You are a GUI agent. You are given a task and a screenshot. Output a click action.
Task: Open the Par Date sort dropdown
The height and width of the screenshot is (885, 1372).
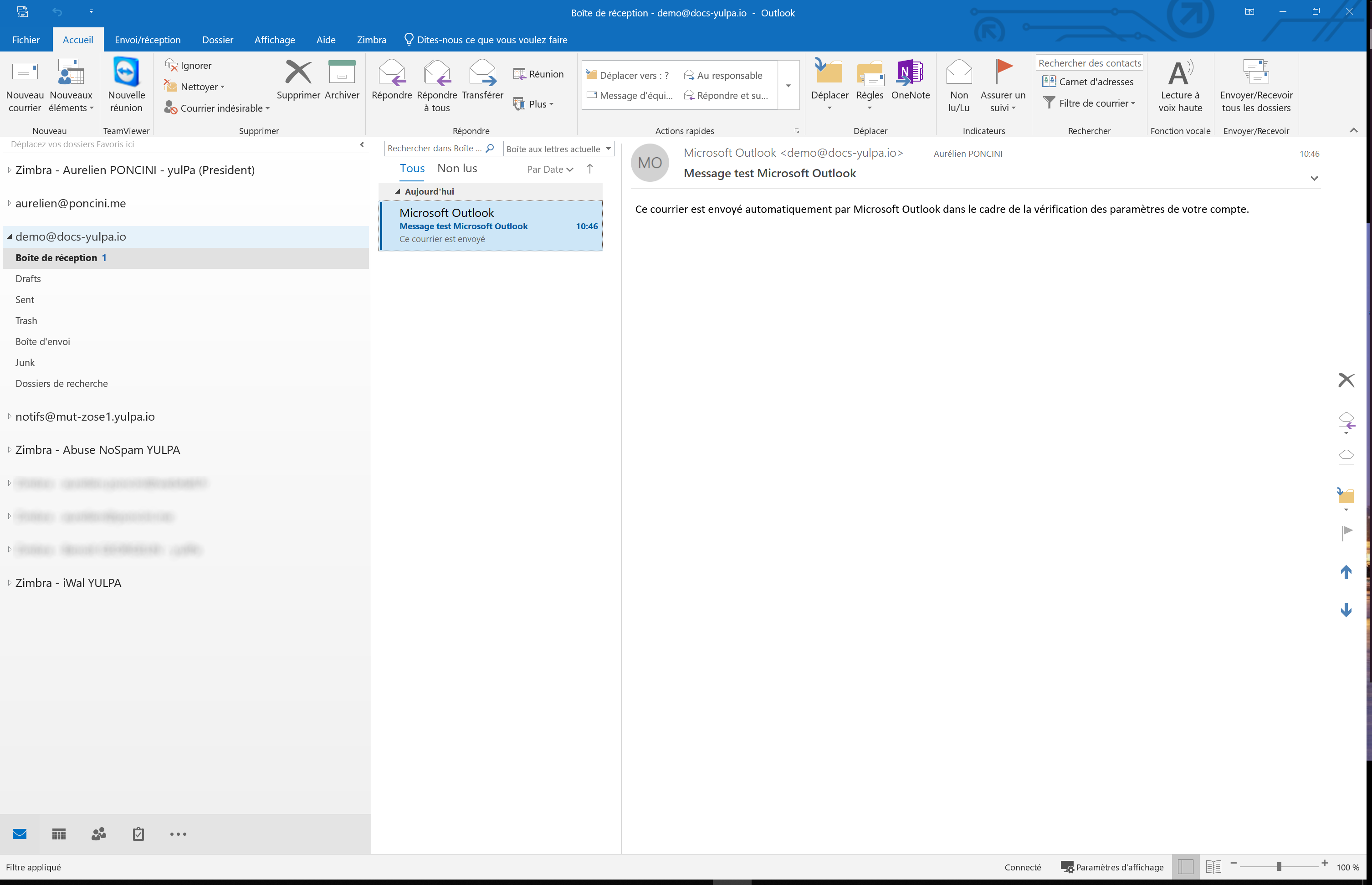click(x=550, y=170)
